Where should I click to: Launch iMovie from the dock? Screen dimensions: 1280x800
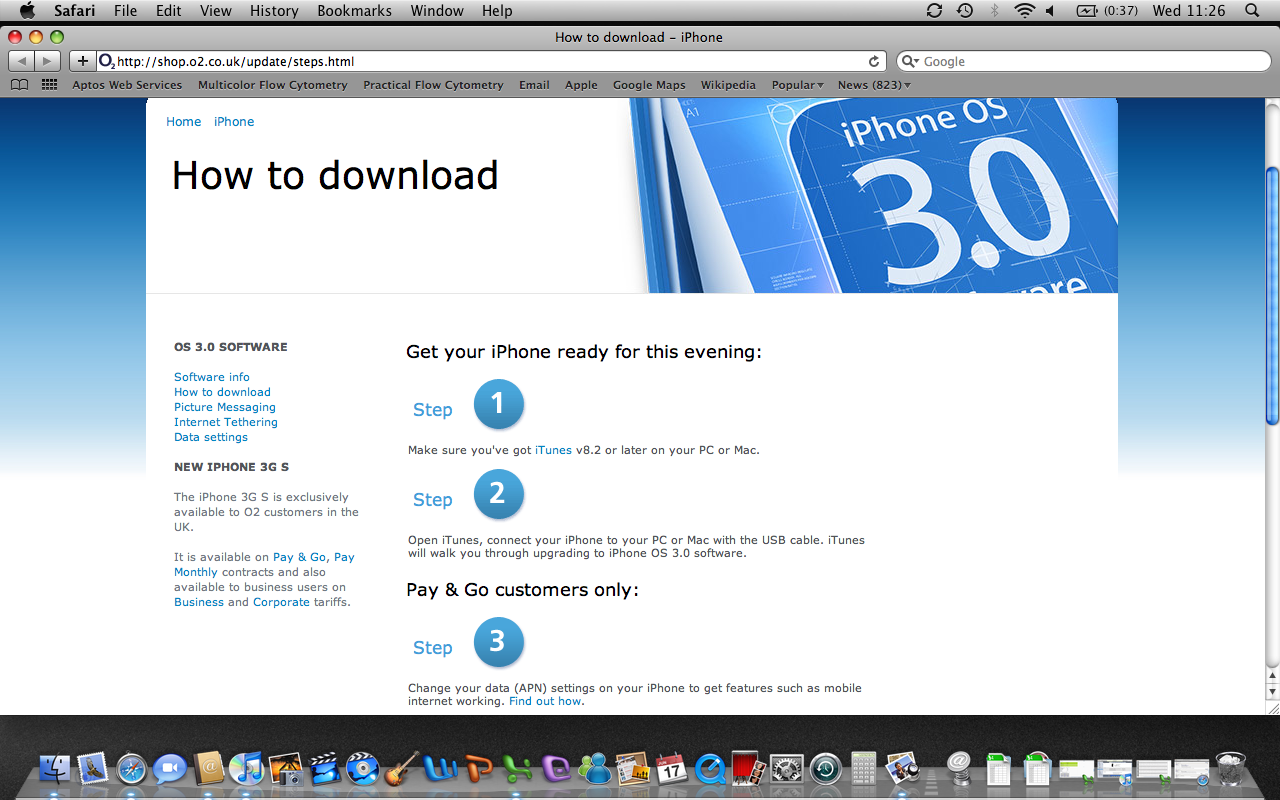(x=324, y=769)
